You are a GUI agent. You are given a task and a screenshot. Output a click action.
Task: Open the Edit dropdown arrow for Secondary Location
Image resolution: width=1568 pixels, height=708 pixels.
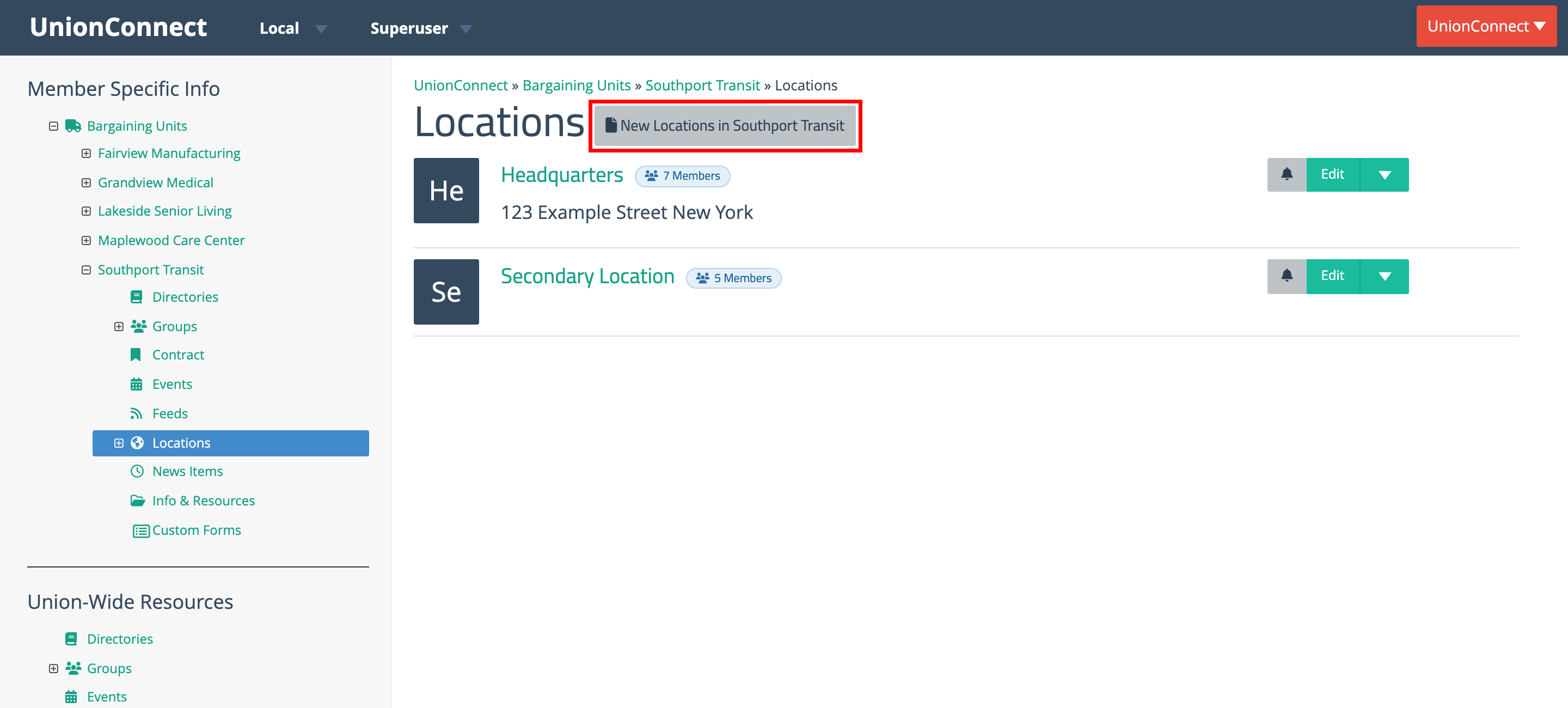1385,276
